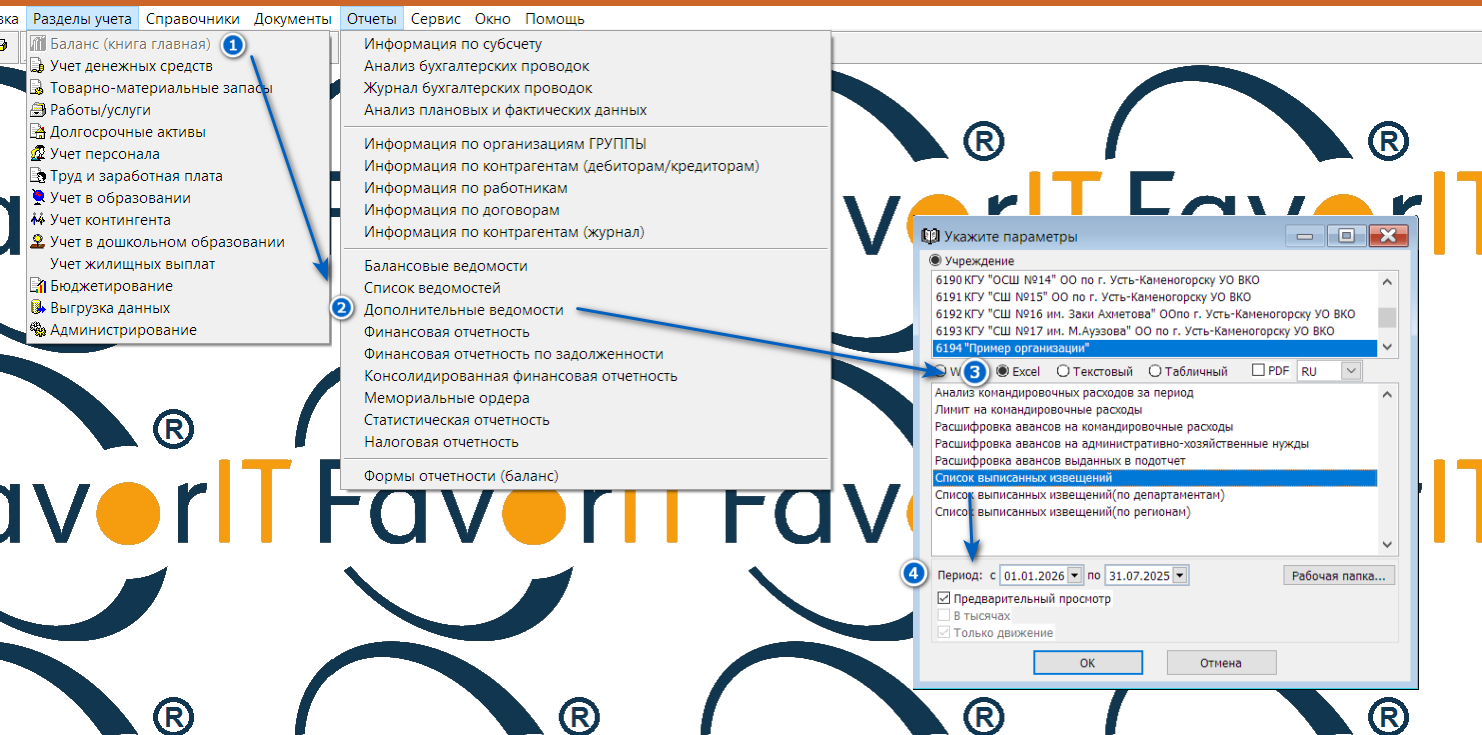The image size is (1482, 735).
Task: Expand the period end date dropdown
Action: 1180,575
